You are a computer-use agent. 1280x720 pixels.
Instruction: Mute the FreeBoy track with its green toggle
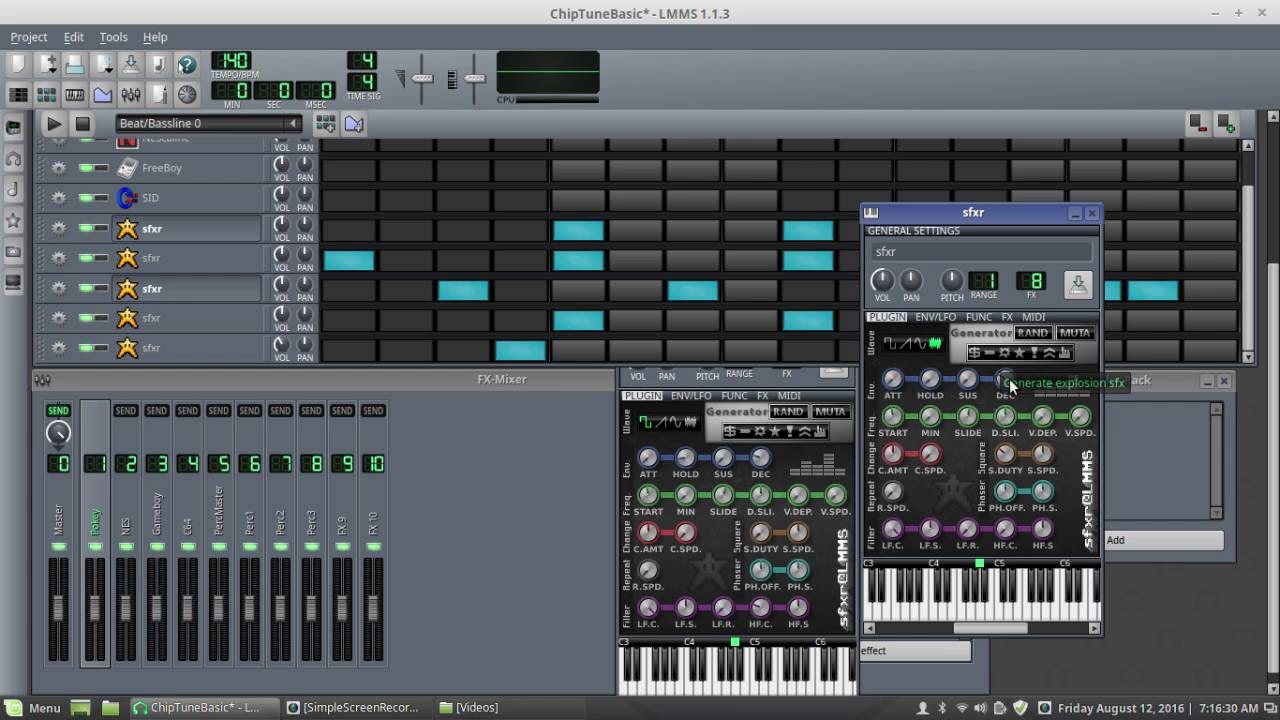pyautogui.click(x=86, y=168)
